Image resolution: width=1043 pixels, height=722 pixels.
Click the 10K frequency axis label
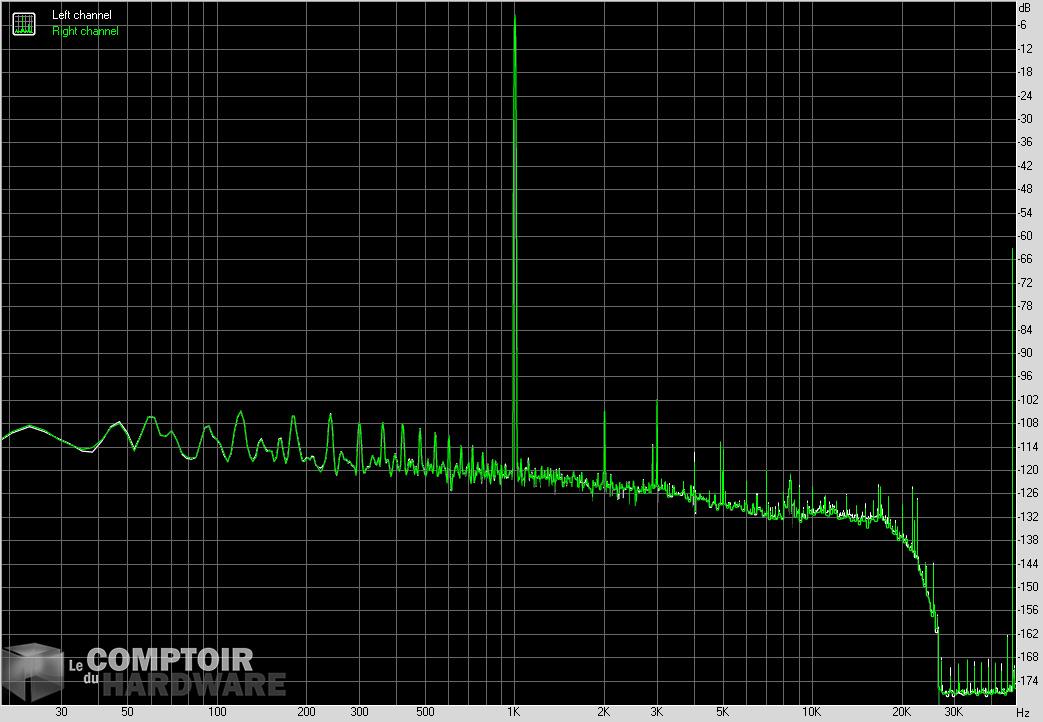812,712
